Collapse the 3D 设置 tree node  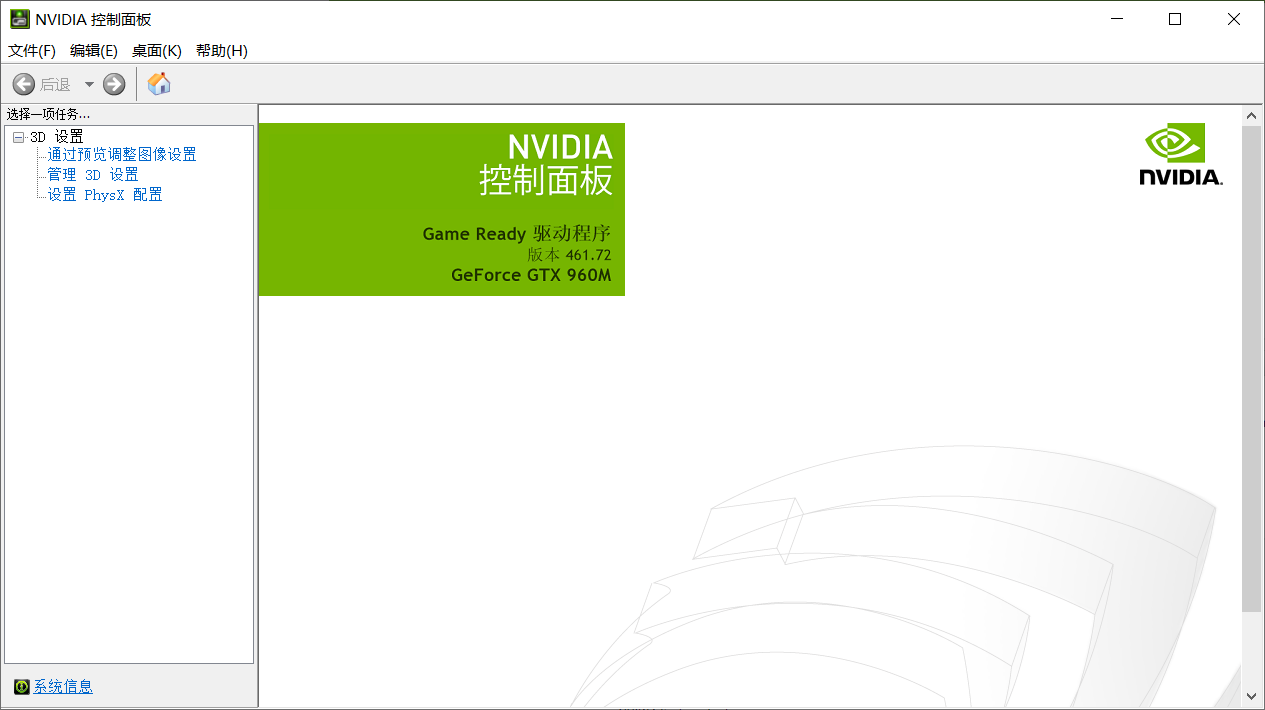pyautogui.click(x=18, y=137)
